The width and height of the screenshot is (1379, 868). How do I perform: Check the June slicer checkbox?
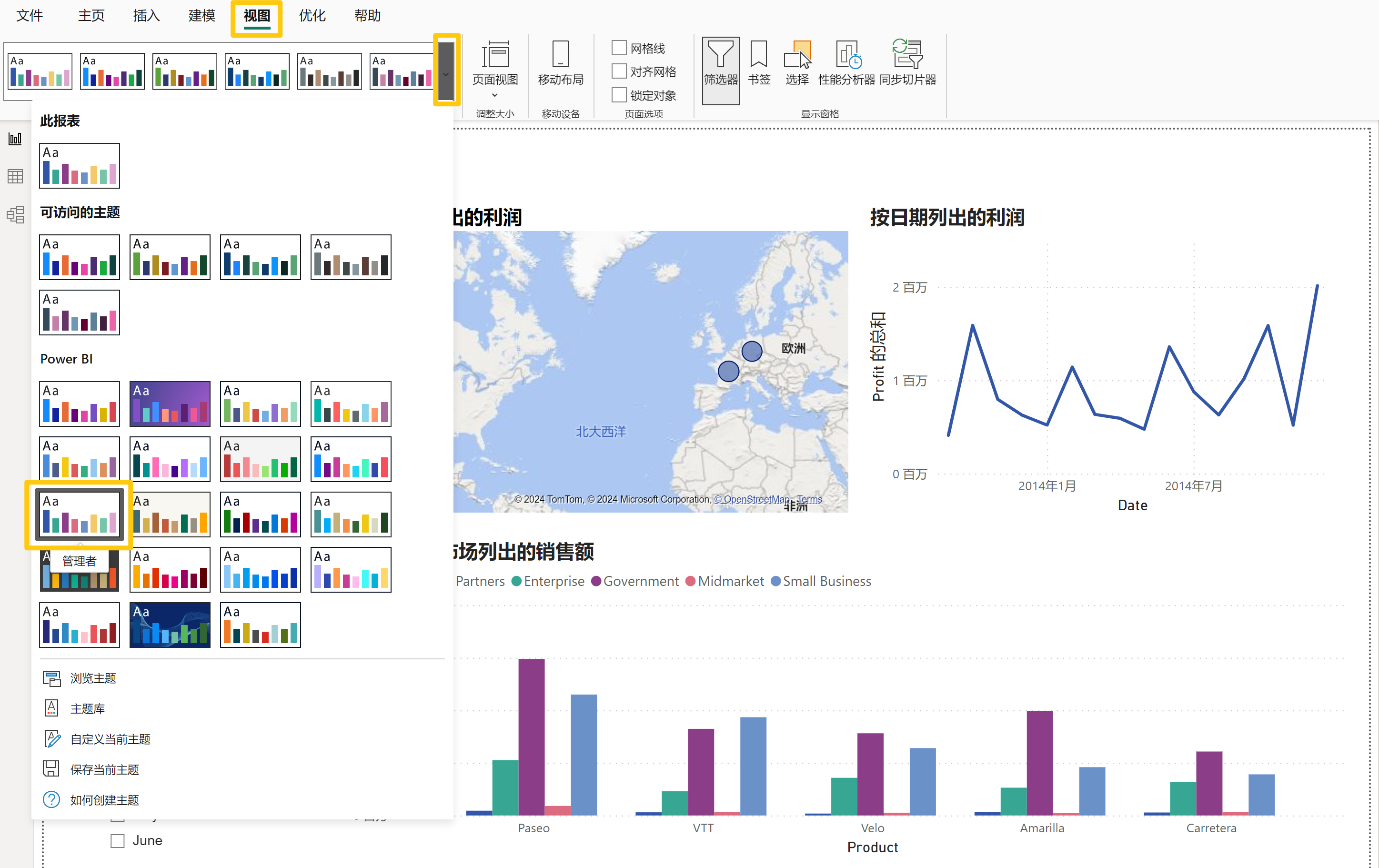pyautogui.click(x=118, y=840)
